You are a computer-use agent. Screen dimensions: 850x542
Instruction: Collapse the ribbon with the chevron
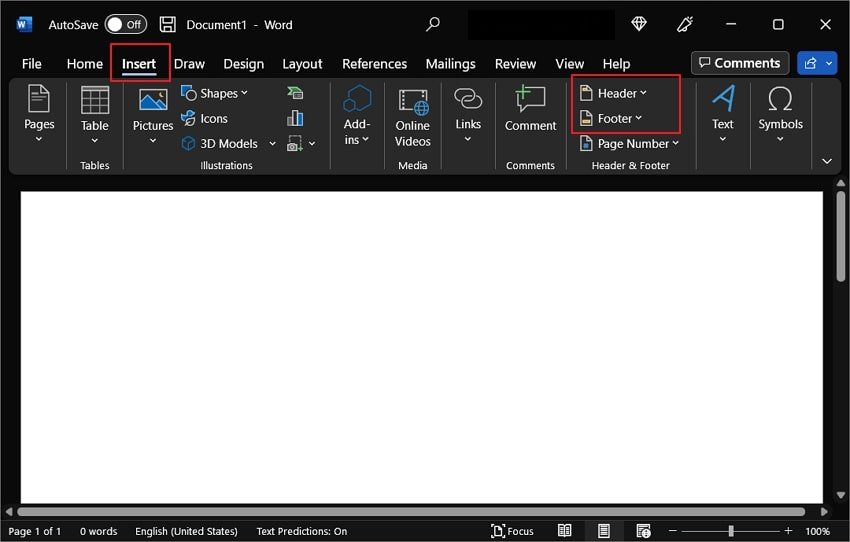pos(827,161)
